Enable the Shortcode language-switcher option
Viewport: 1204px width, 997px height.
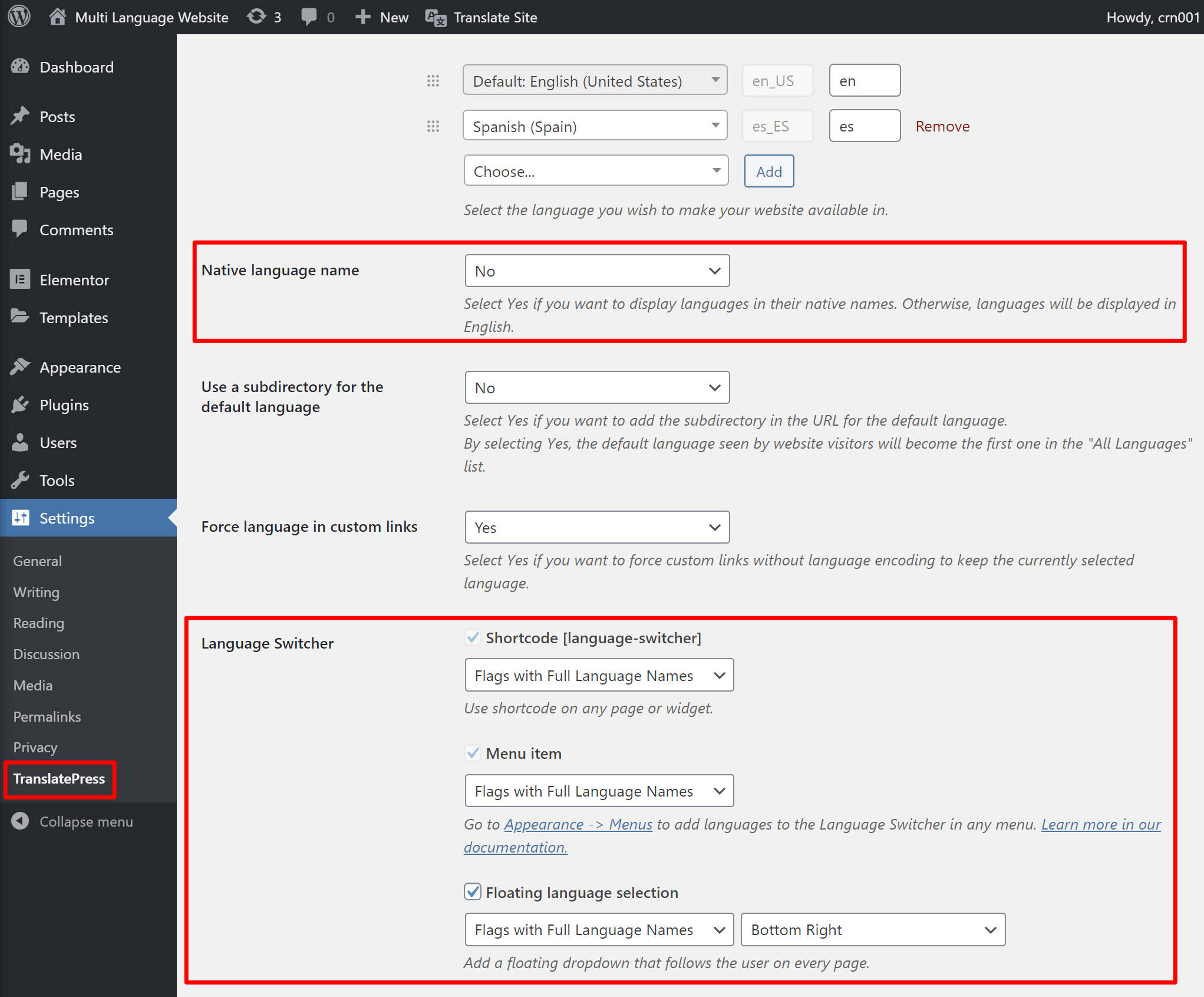(x=473, y=637)
